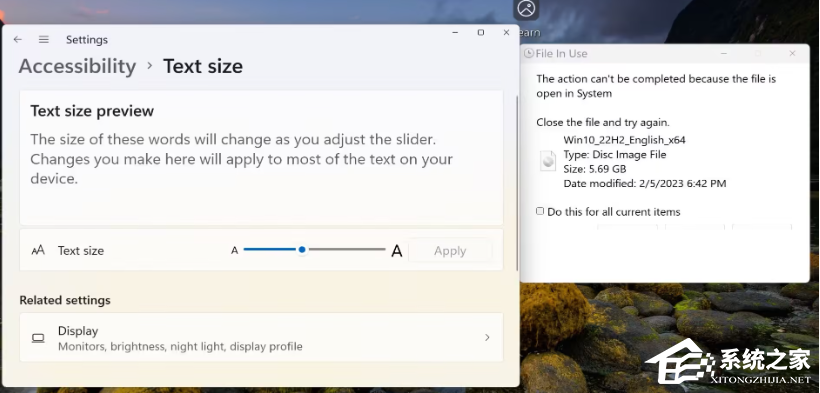The width and height of the screenshot is (820, 393).
Task: Click the small A text-size icon
Action: coord(234,251)
